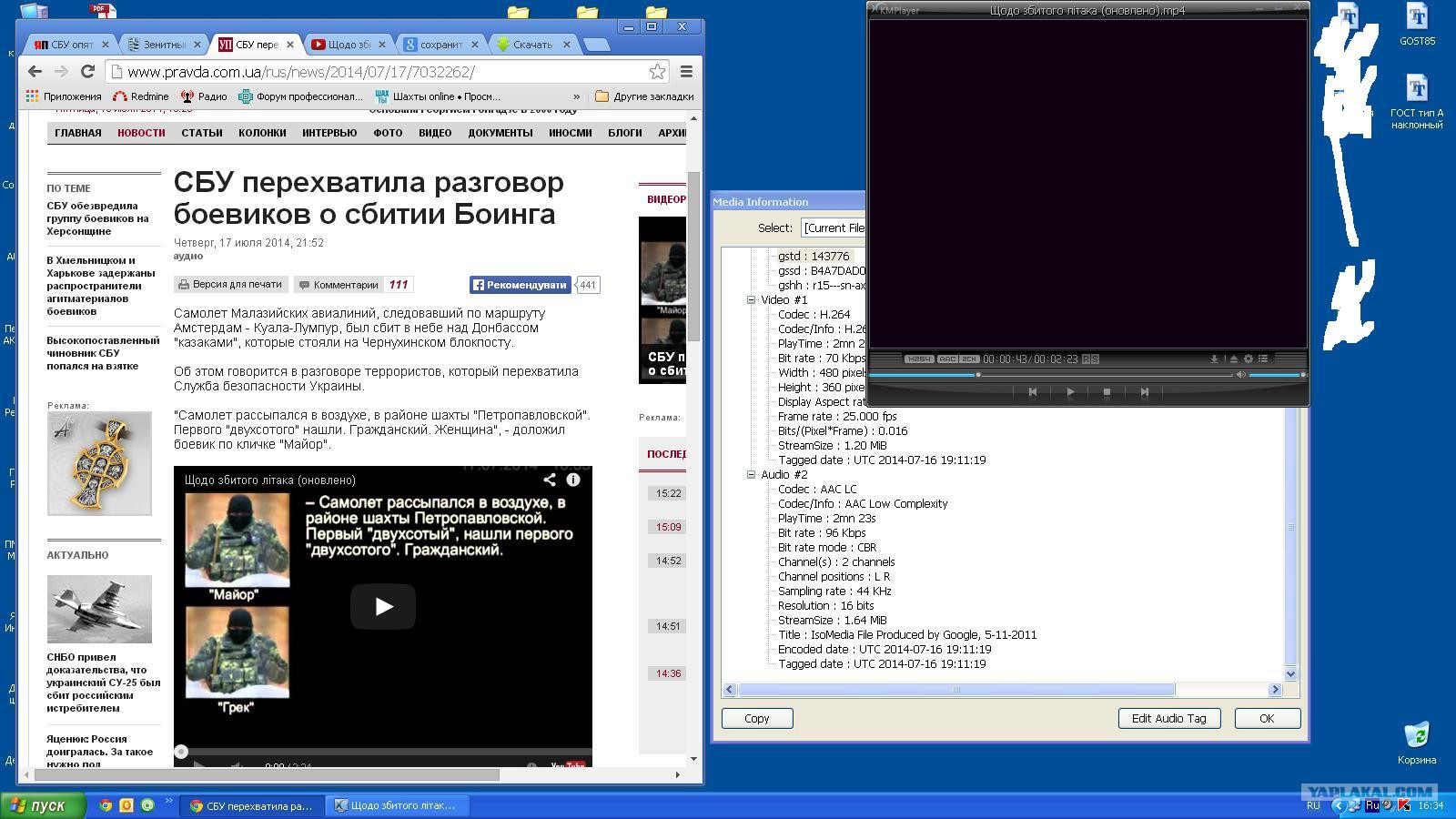The image size is (1456, 819).
Task: Click the info icon on embedded video
Action: click(x=573, y=480)
